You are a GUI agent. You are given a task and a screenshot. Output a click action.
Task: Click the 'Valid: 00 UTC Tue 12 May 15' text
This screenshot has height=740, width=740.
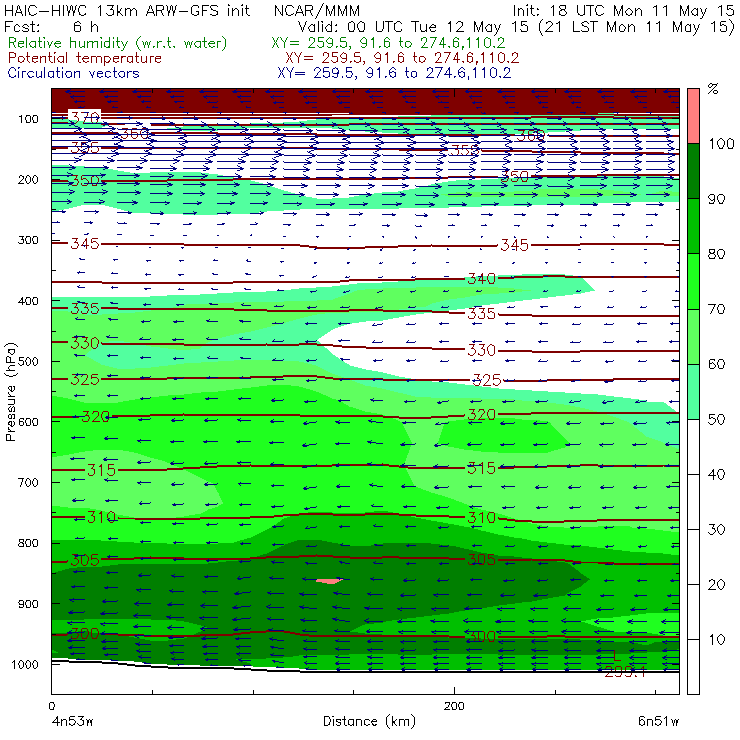(x=413, y=27)
